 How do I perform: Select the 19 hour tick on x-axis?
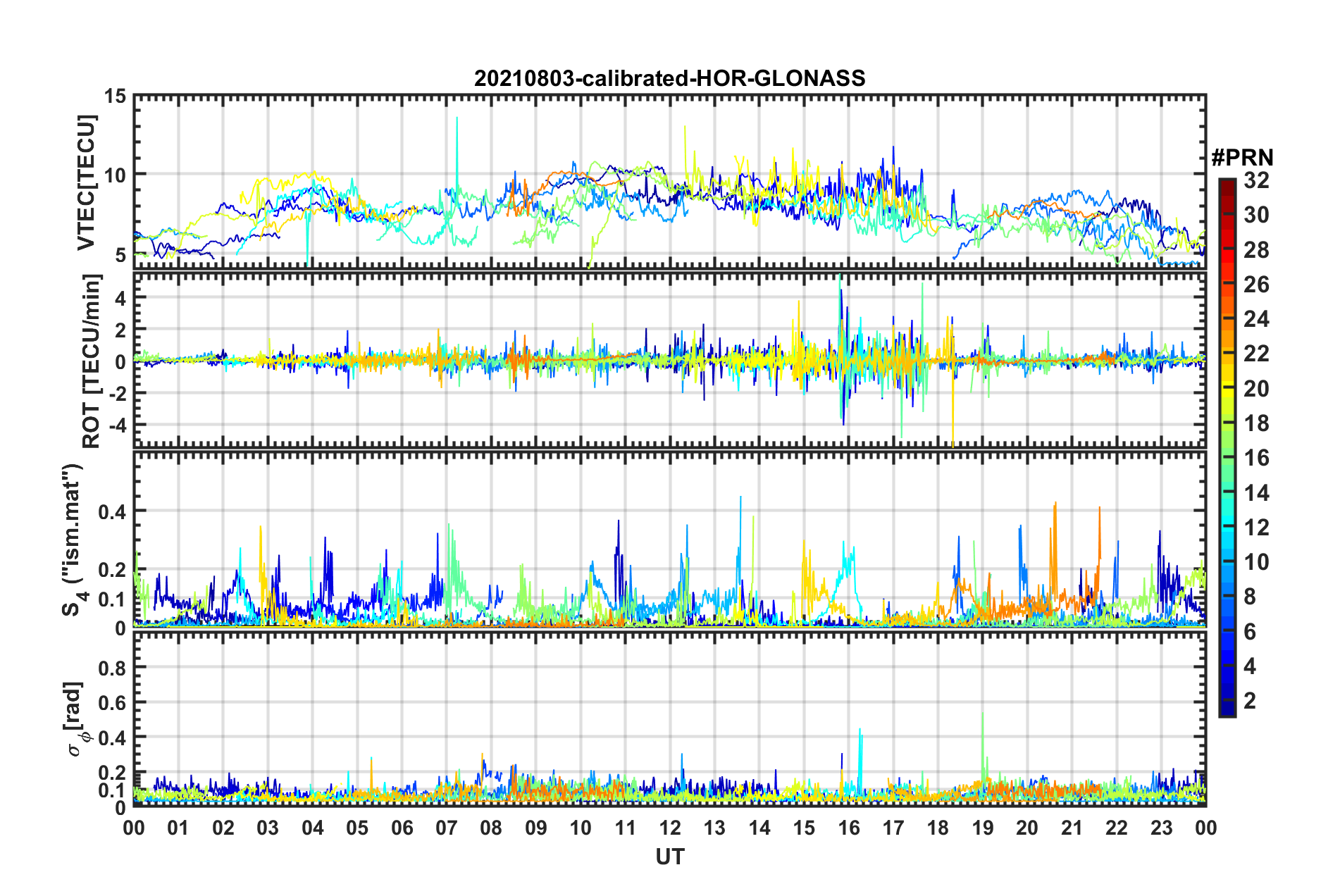point(983,828)
